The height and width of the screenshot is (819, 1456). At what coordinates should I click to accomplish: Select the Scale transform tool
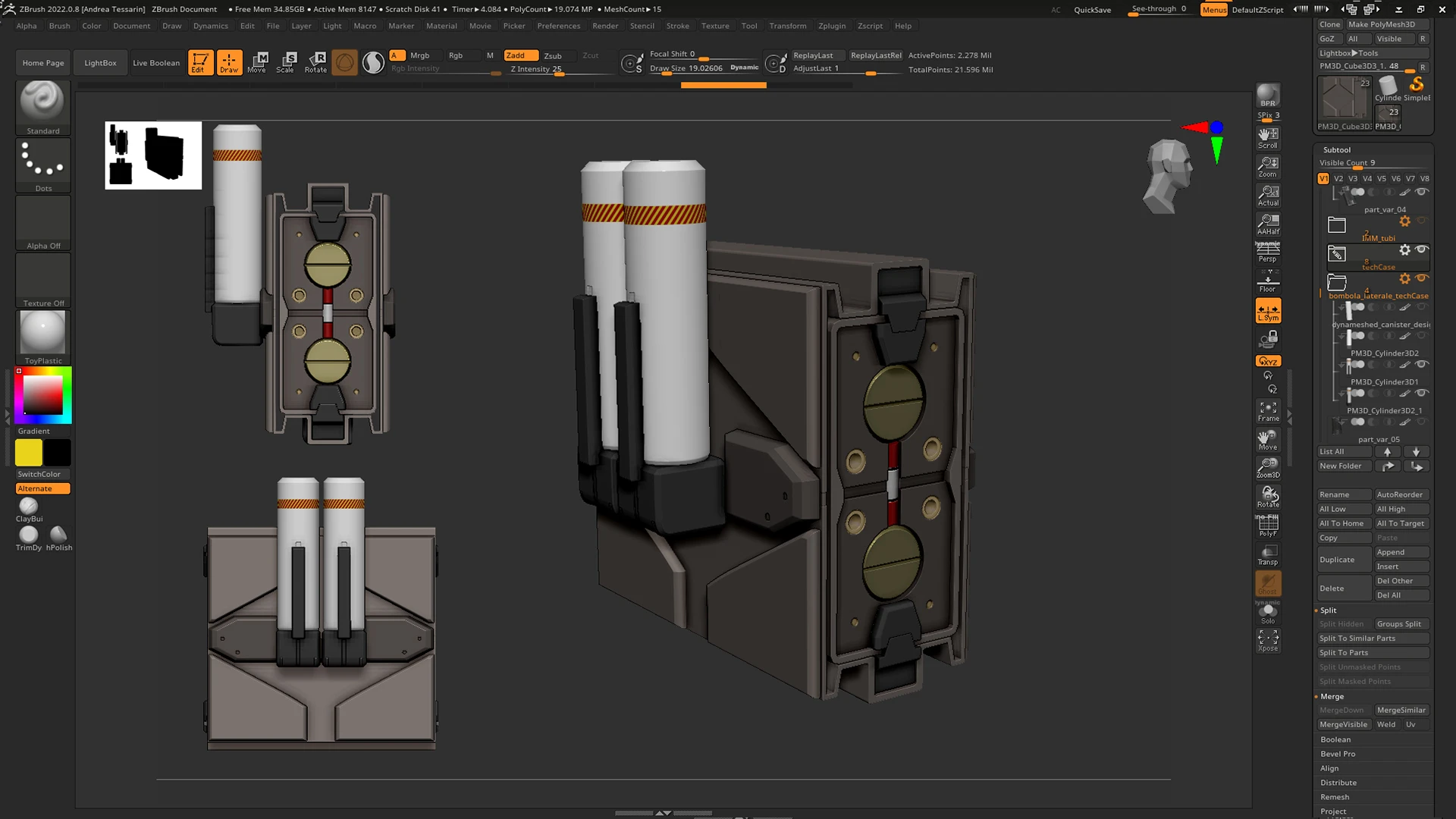(286, 62)
